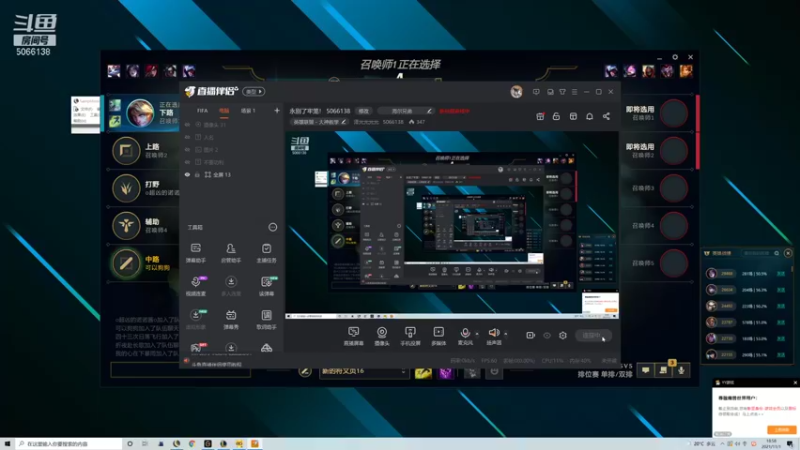Hide the 全屏 13 source
Viewport: 800px width, 450px height.
click(x=187, y=174)
